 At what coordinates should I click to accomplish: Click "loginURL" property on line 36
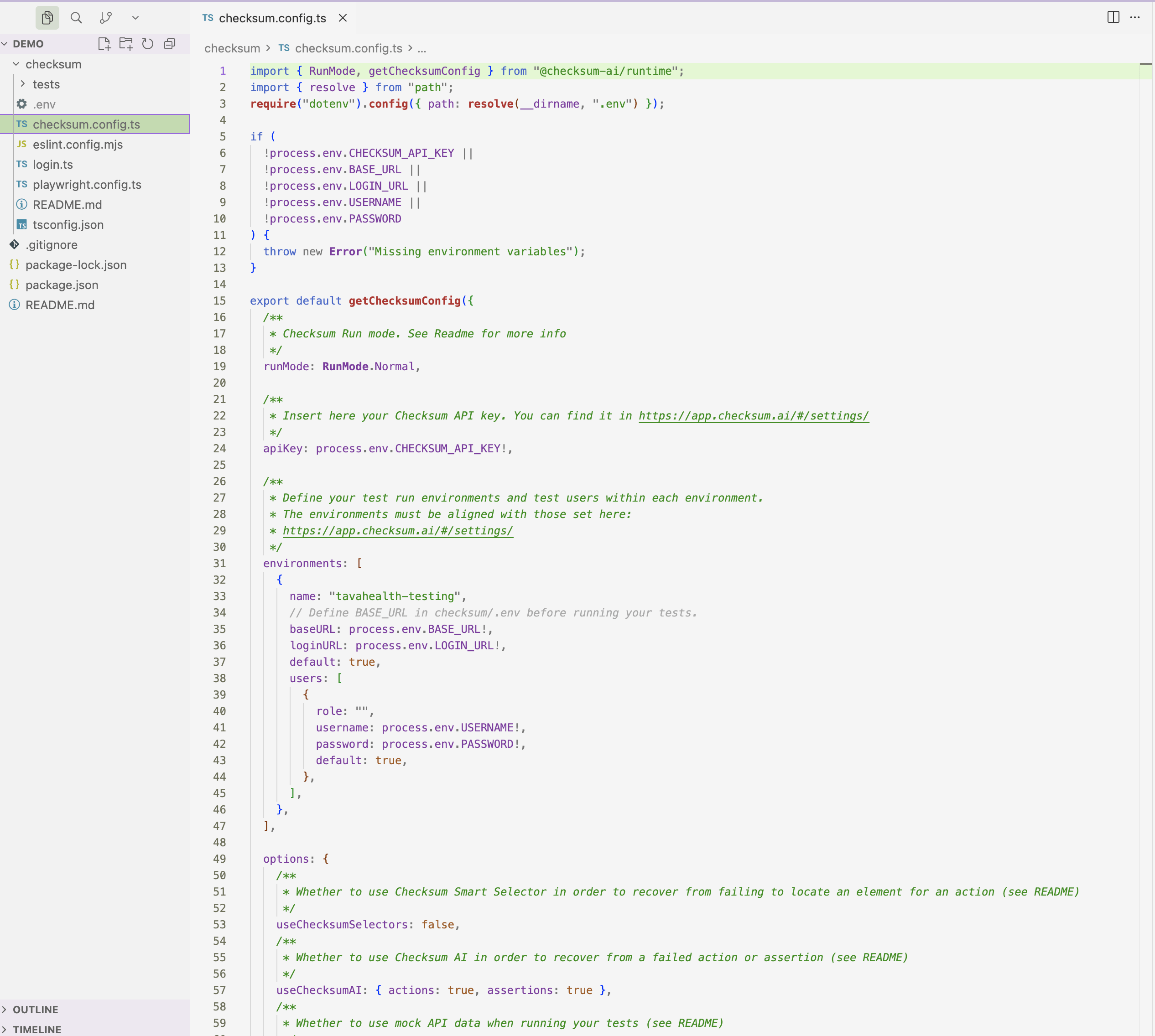[316, 646]
